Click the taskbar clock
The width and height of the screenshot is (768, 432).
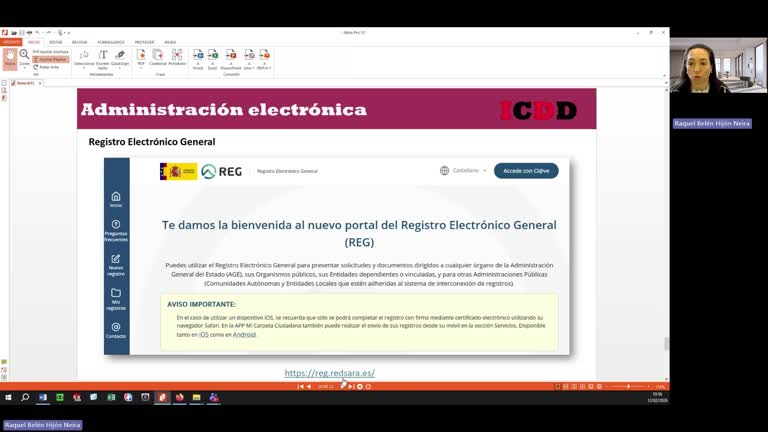point(657,397)
